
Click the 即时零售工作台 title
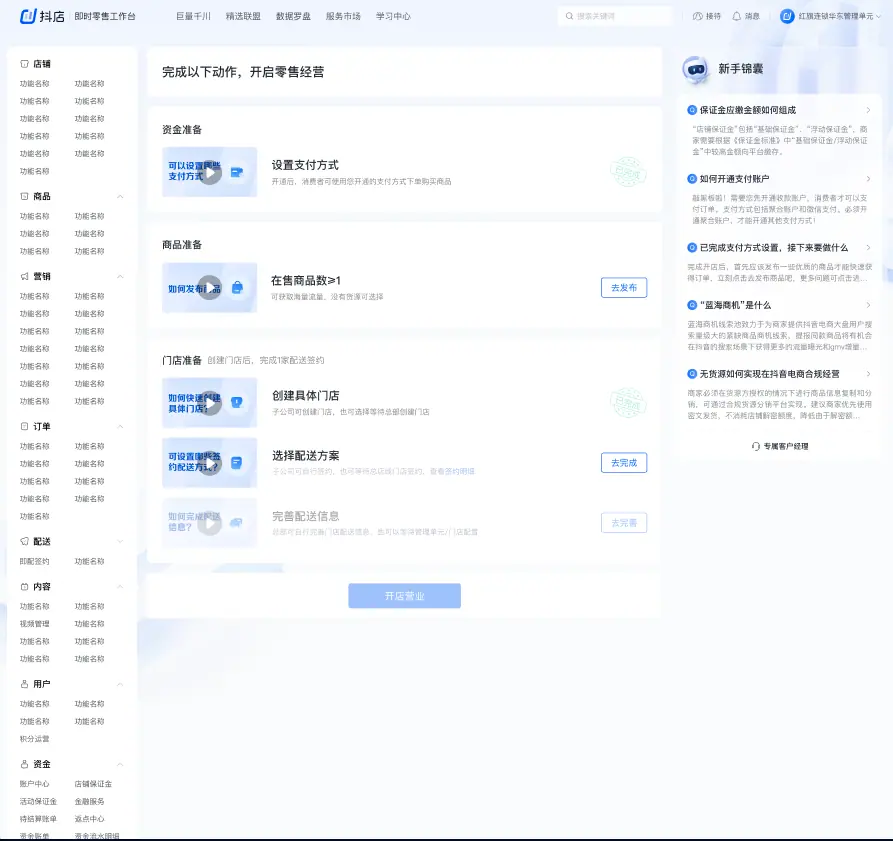click(x=105, y=17)
